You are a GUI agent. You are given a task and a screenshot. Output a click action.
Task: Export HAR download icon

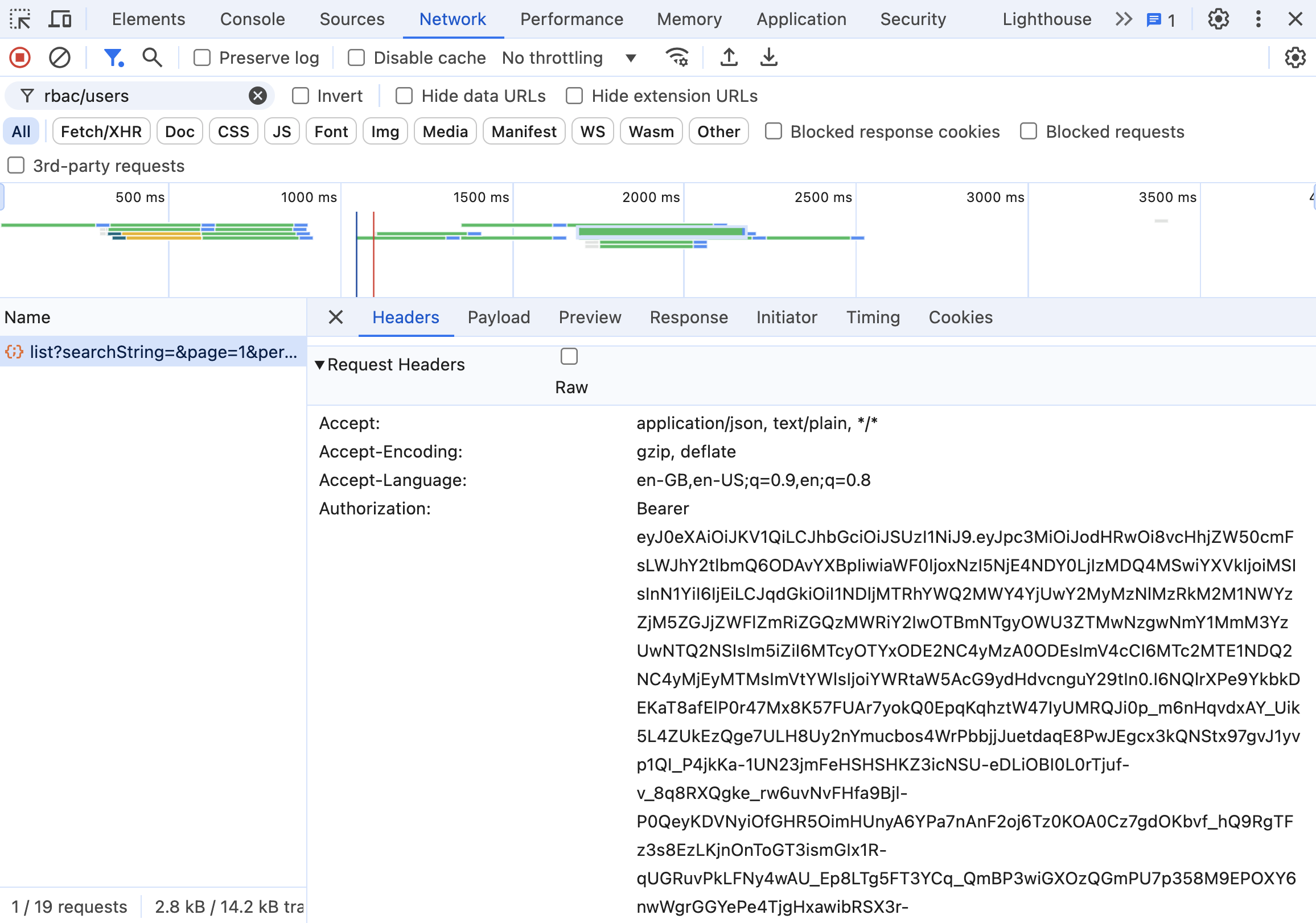(x=768, y=57)
